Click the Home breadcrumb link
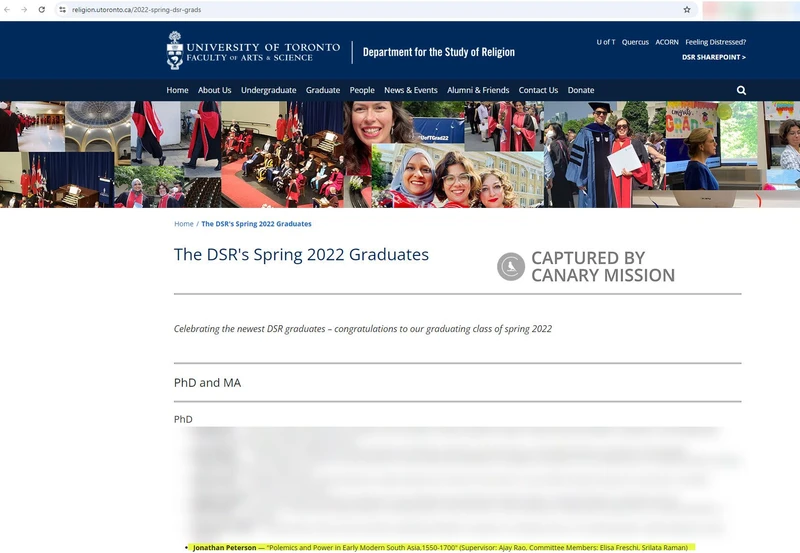The image size is (800, 553). coord(184,224)
